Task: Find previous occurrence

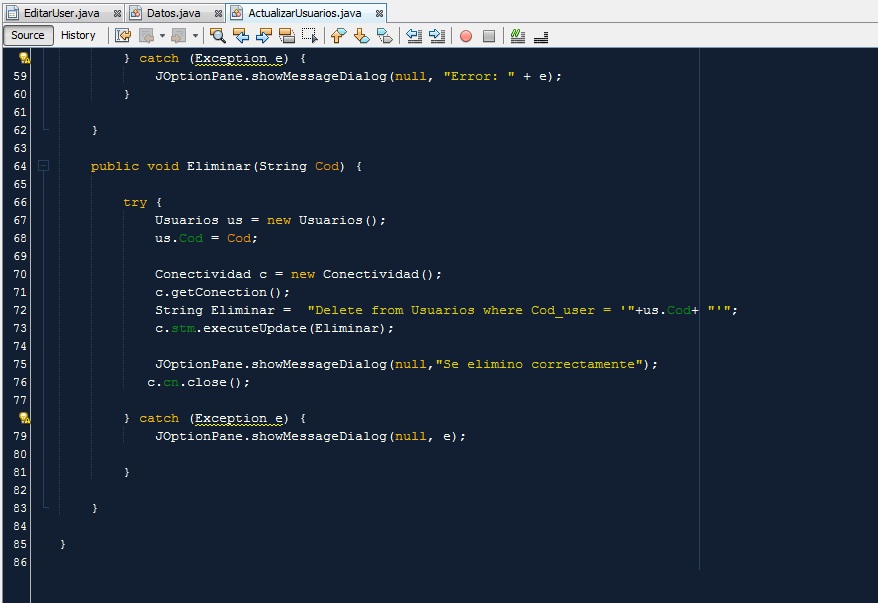Action: [x=241, y=36]
